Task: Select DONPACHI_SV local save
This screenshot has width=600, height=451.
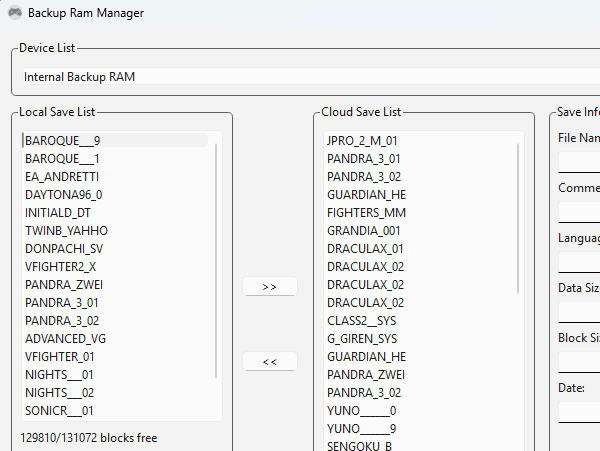Action: (115, 248)
